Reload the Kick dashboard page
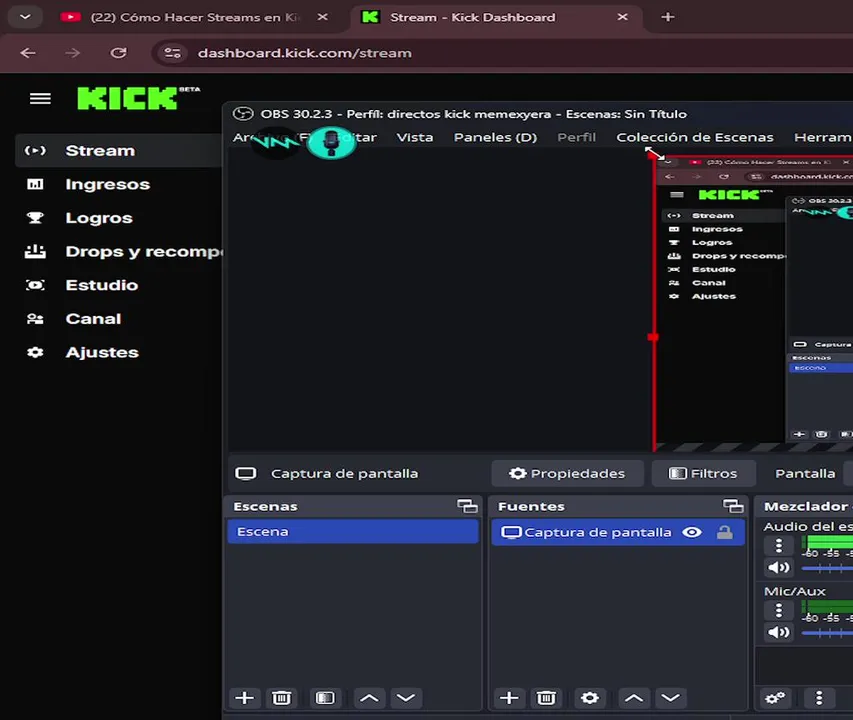The width and height of the screenshot is (853, 720). [x=118, y=53]
